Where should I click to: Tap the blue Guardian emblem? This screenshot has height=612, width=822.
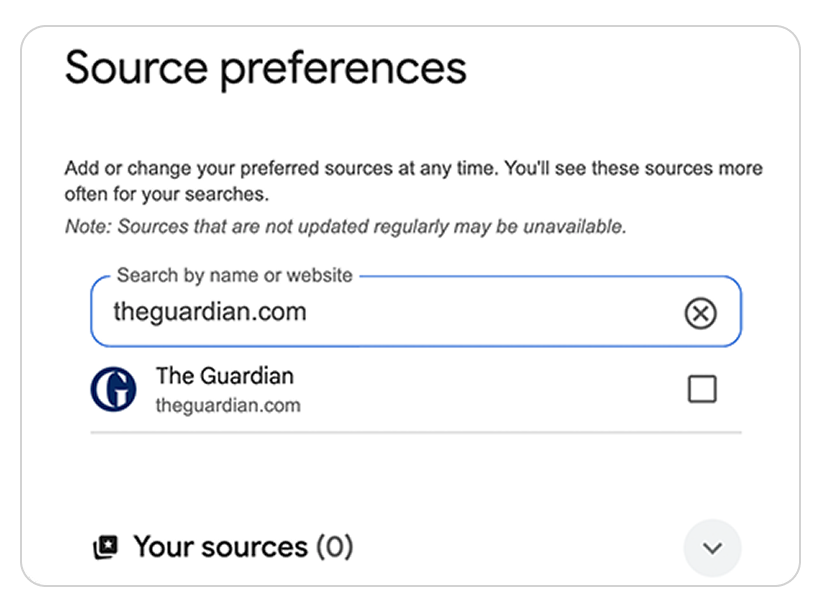click(x=114, y=388)
